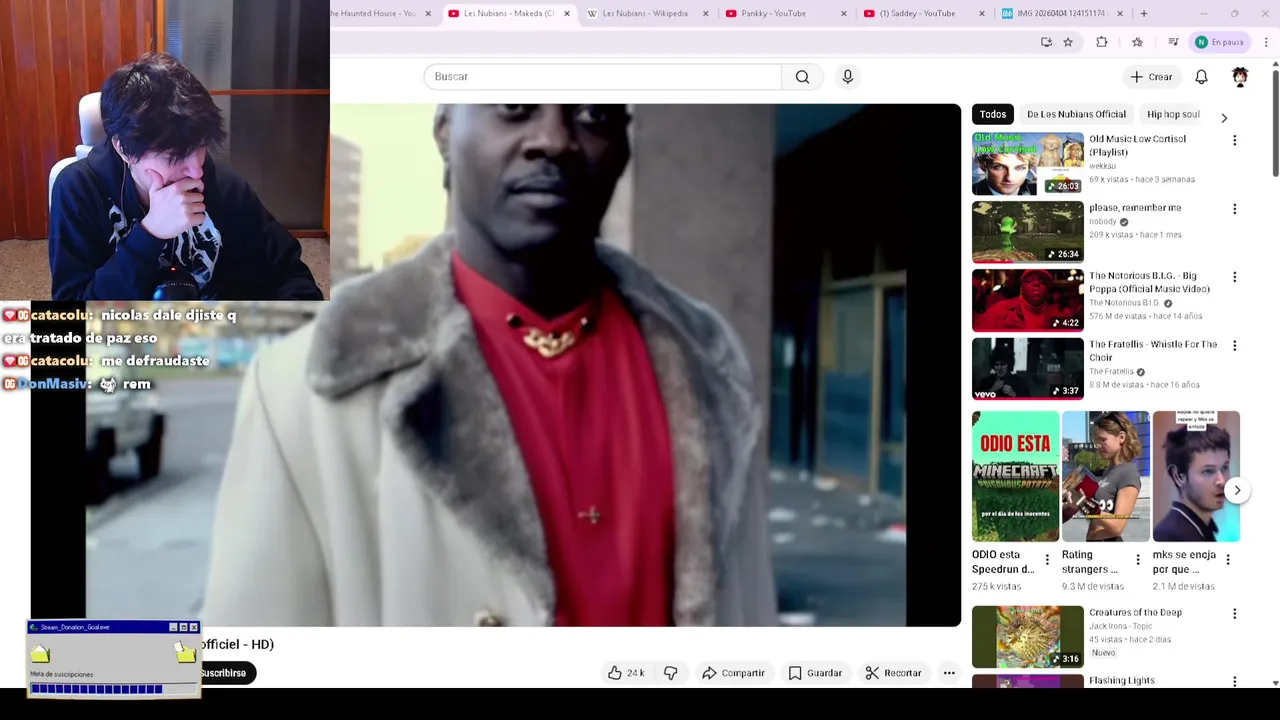Open YouTube notifications bell
Image resolution: width=1280 pixels, height=720 pixels.
[1201, 77]
